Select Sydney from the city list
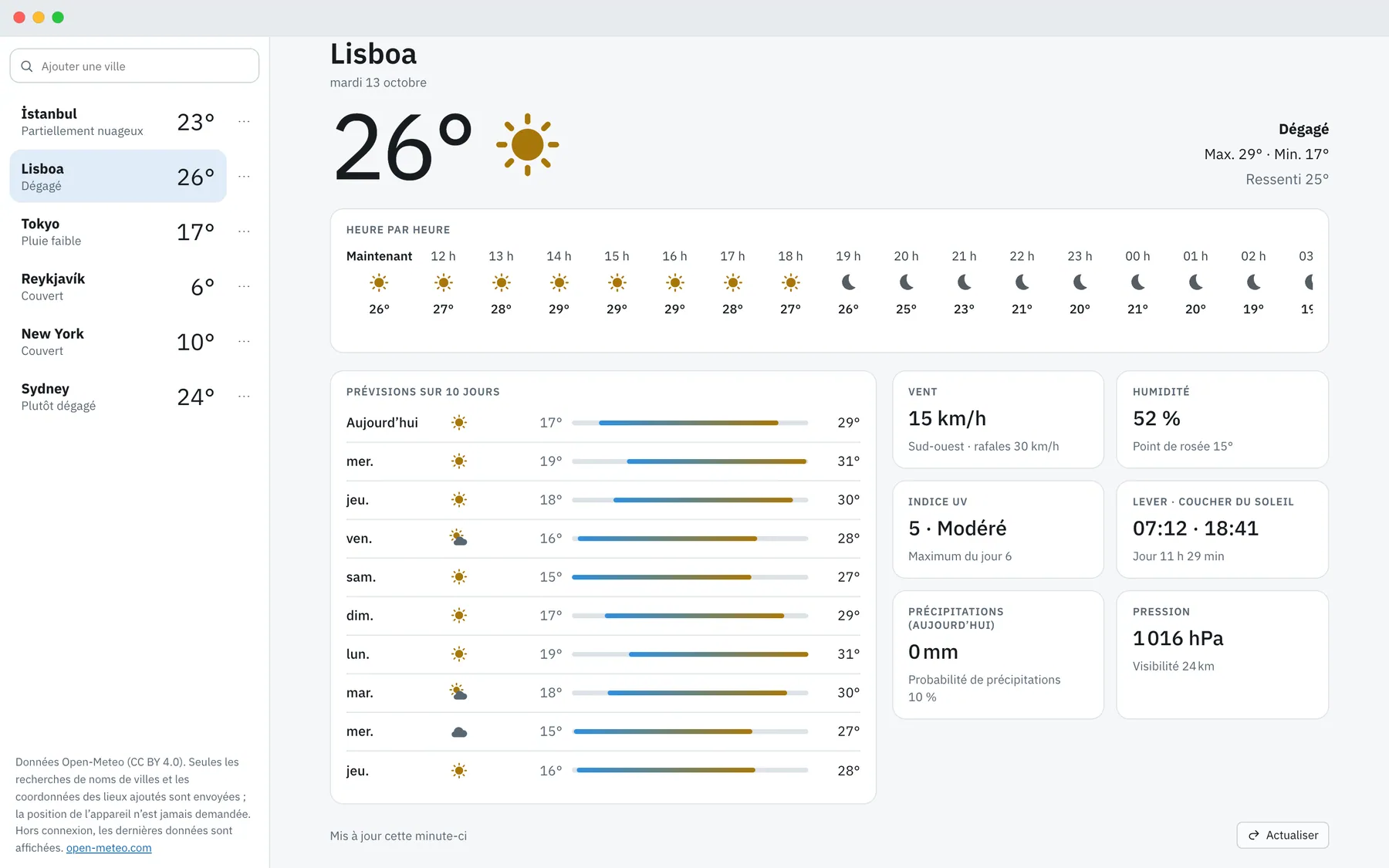 tap(118, 397)
